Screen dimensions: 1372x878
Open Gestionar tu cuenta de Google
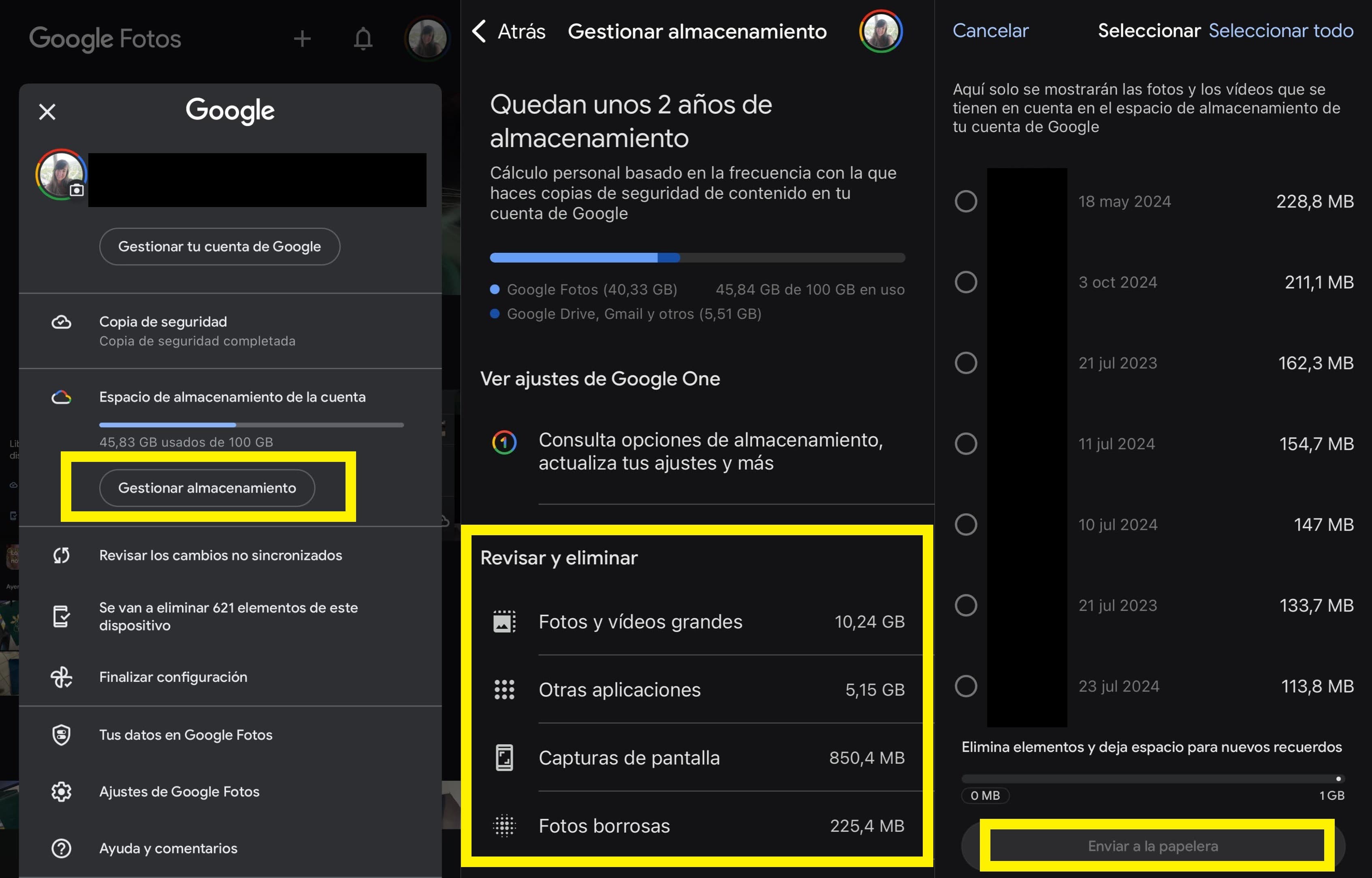click(x=220, y=247)
